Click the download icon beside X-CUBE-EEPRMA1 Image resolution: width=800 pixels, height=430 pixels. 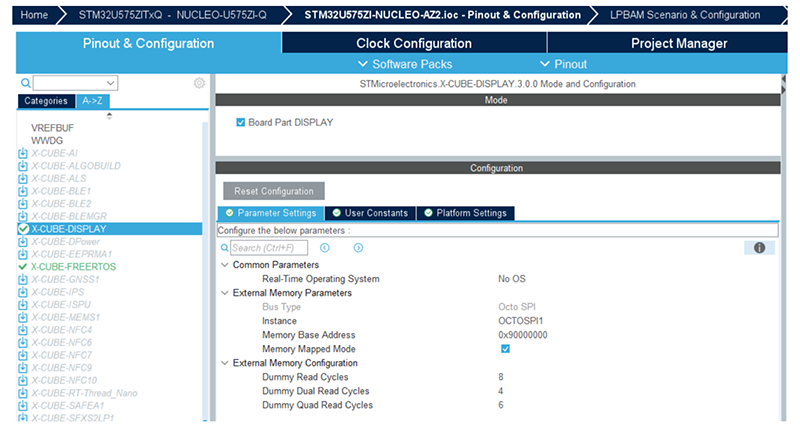tap(22, 254)
